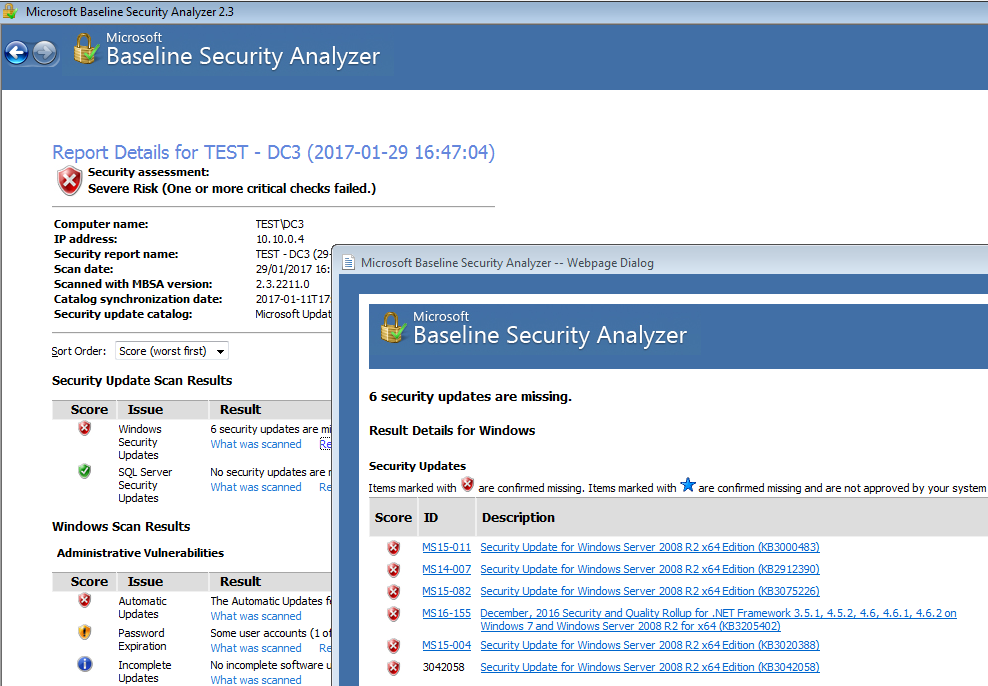The width and height of the screenshot is (988, 686).
Task: Click the red shield in the legend sentence
Action: [x=468, y=484]
